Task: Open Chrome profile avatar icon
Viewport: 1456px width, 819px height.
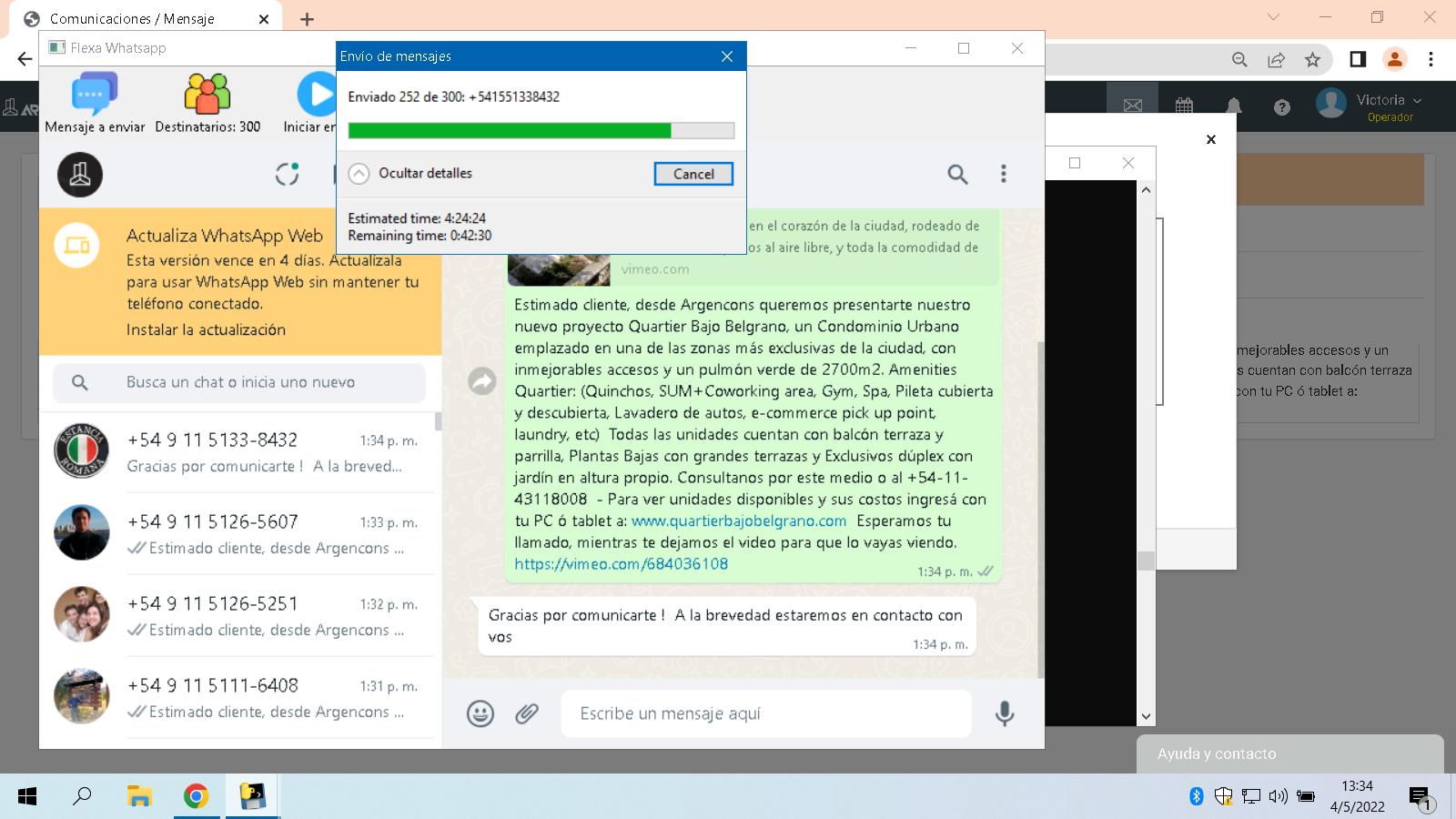Action: [1394, 59]
